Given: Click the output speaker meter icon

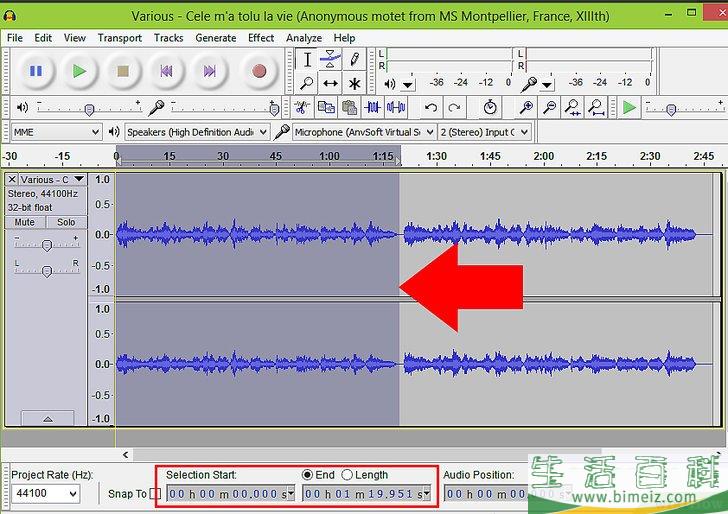Looking at the screenshot, I should (390, 84).
